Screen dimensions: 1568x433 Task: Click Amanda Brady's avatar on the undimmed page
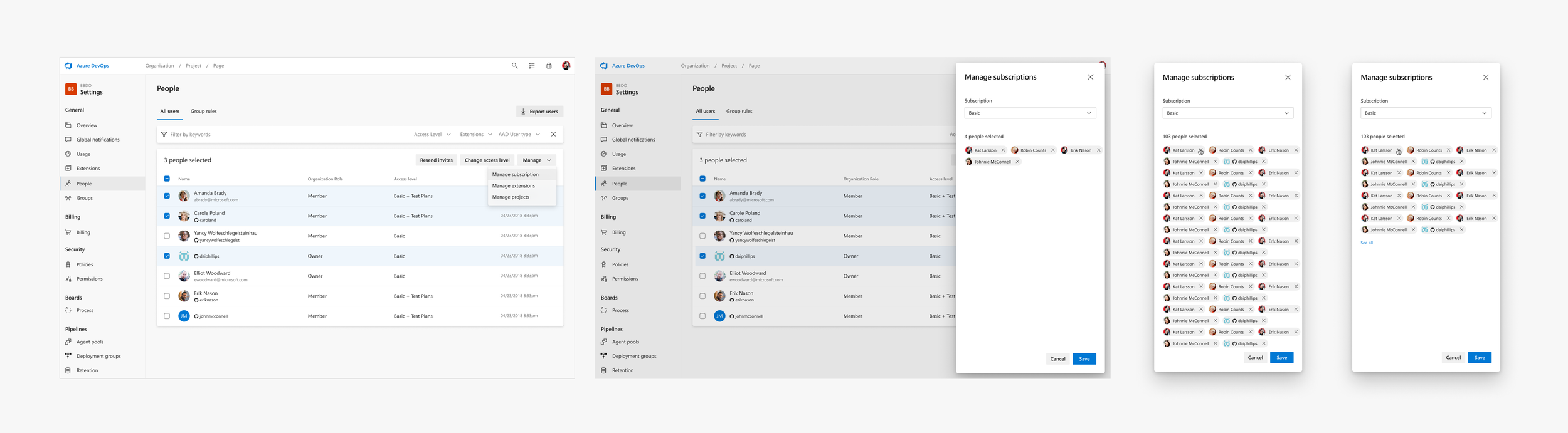184,196
